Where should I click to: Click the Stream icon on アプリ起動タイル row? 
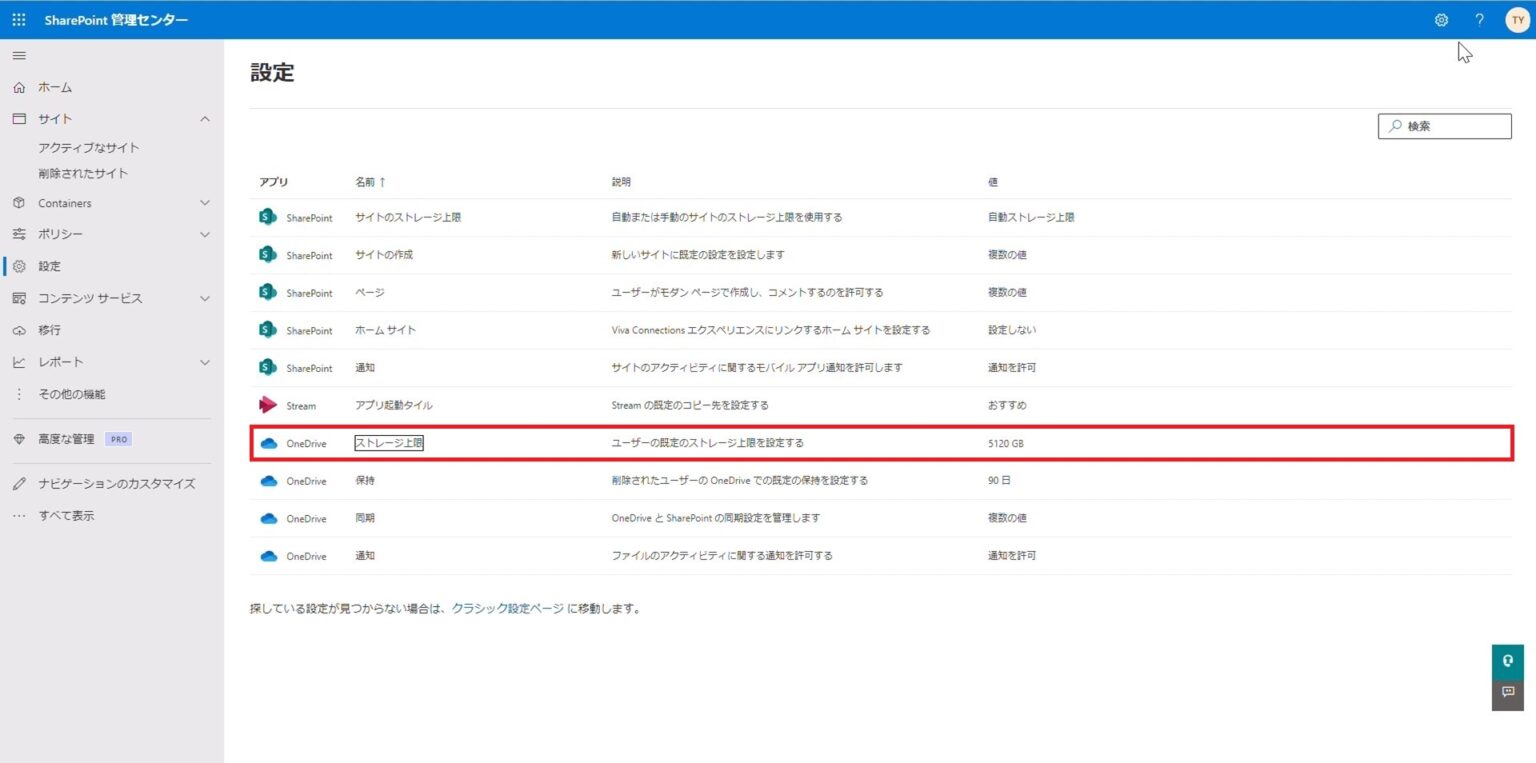tap(267, 405)
